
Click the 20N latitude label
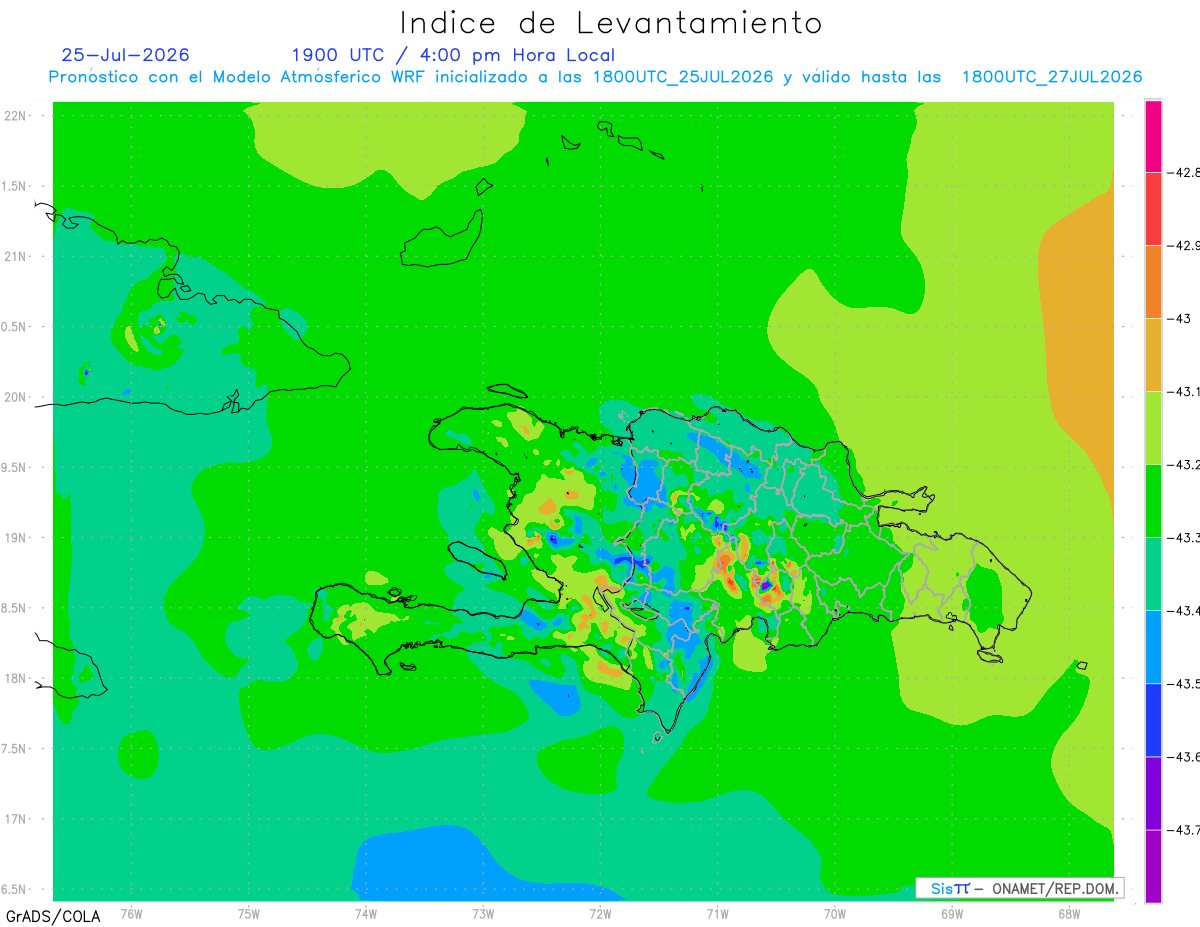coord(17,397)
